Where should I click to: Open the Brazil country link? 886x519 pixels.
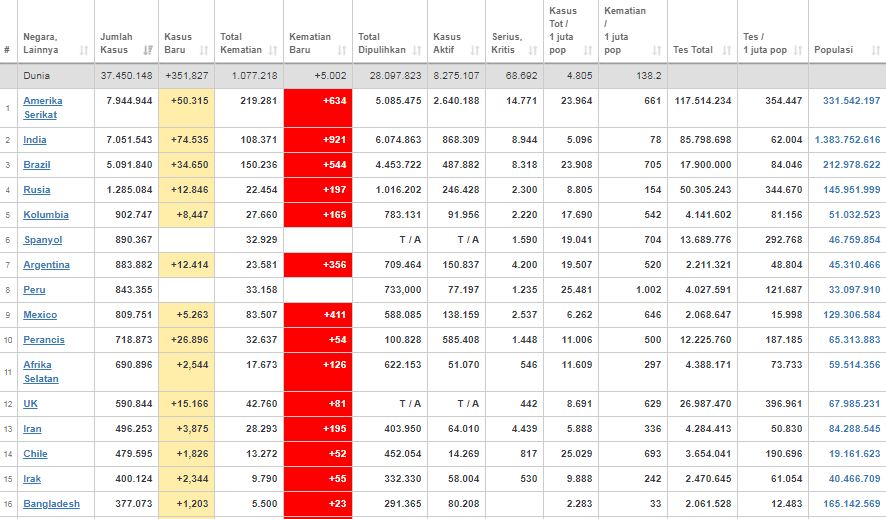37,164
